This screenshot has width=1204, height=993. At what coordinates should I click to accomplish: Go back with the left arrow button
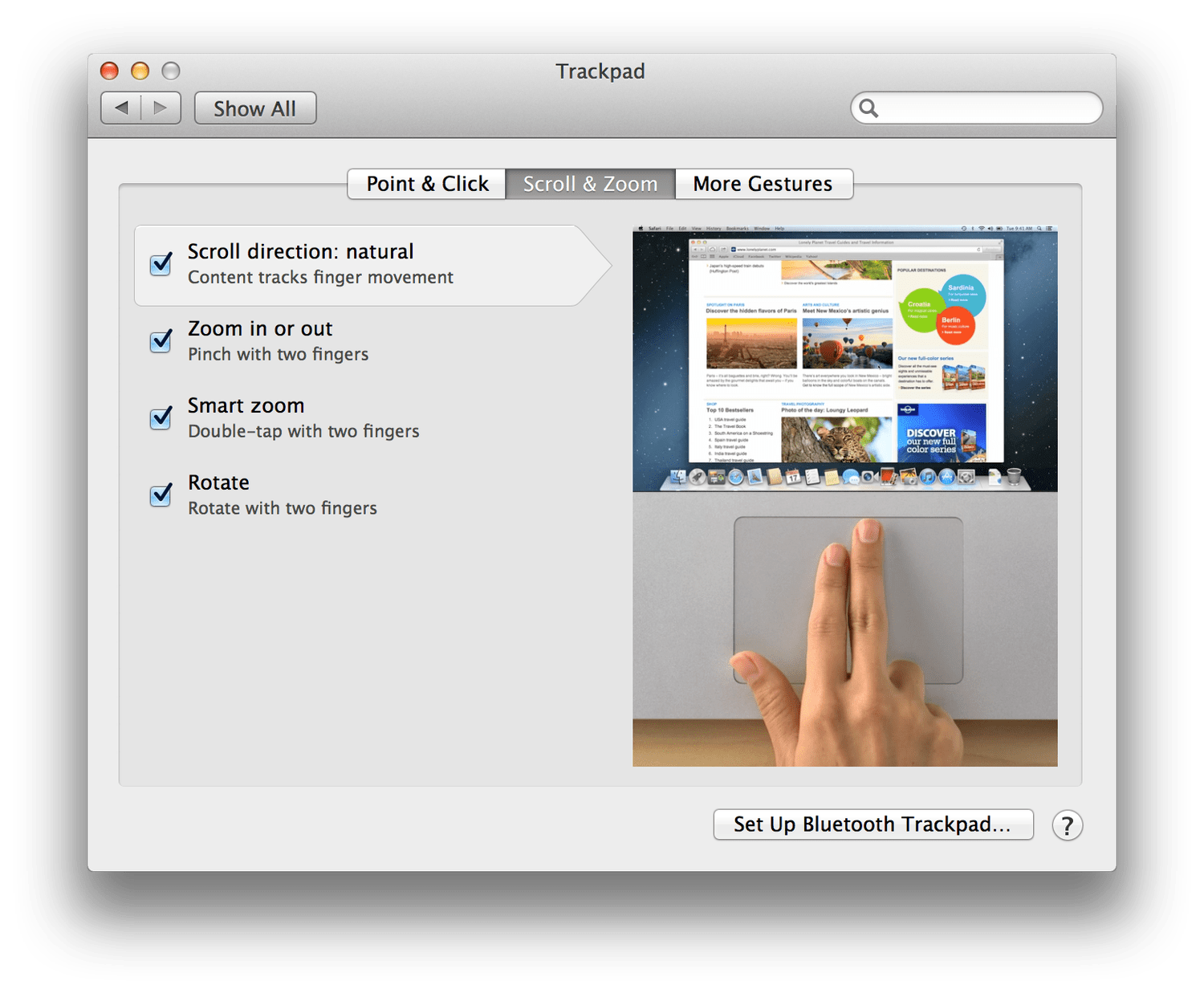click(x=121, y=108)
